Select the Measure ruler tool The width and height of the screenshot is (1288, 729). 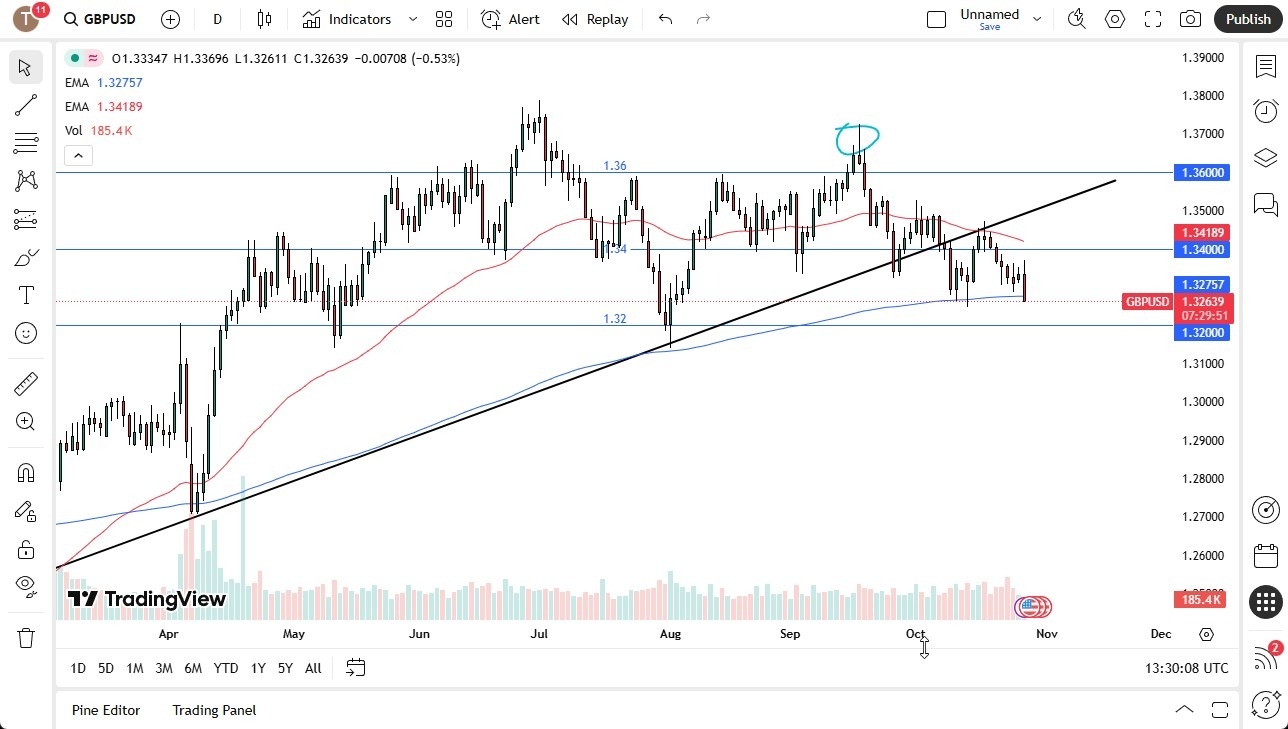tap(25, 383)
